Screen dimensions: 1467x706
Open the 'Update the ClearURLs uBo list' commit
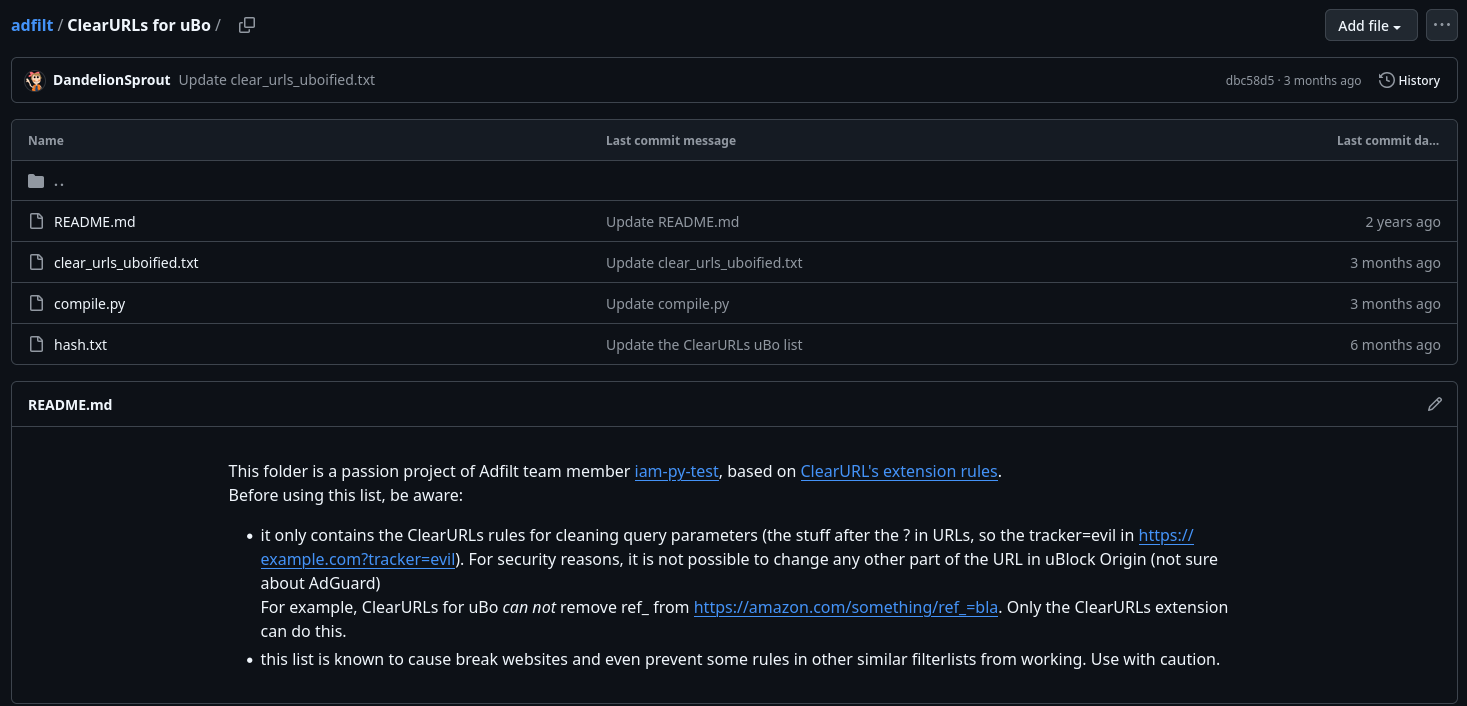(704, 345)
